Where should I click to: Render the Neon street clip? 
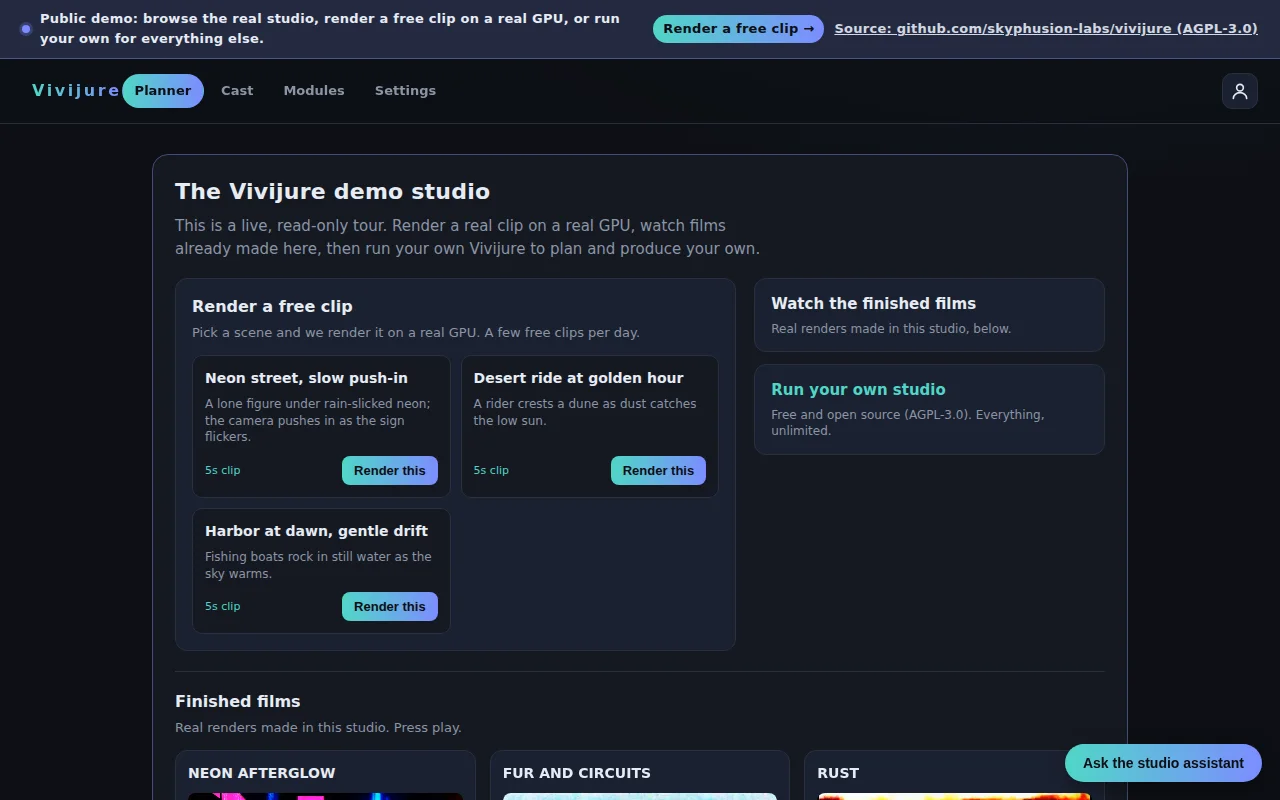(x=390, y=471)
